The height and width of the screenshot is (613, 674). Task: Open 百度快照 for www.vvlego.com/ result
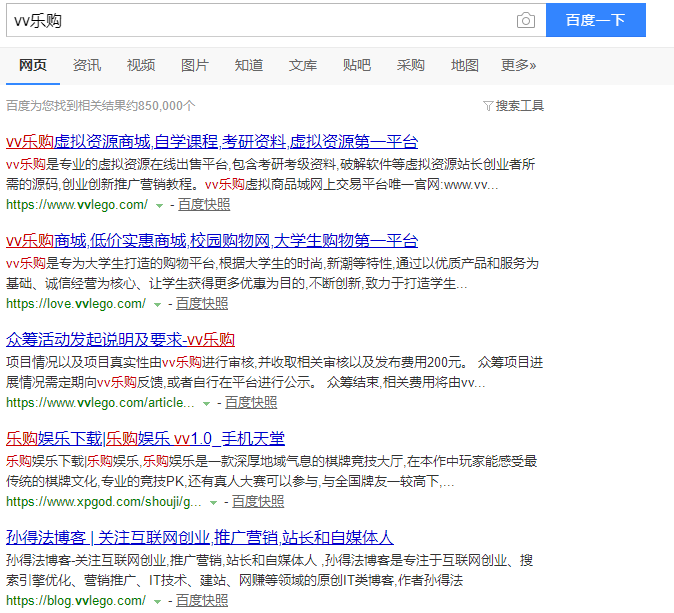point(204,205)
